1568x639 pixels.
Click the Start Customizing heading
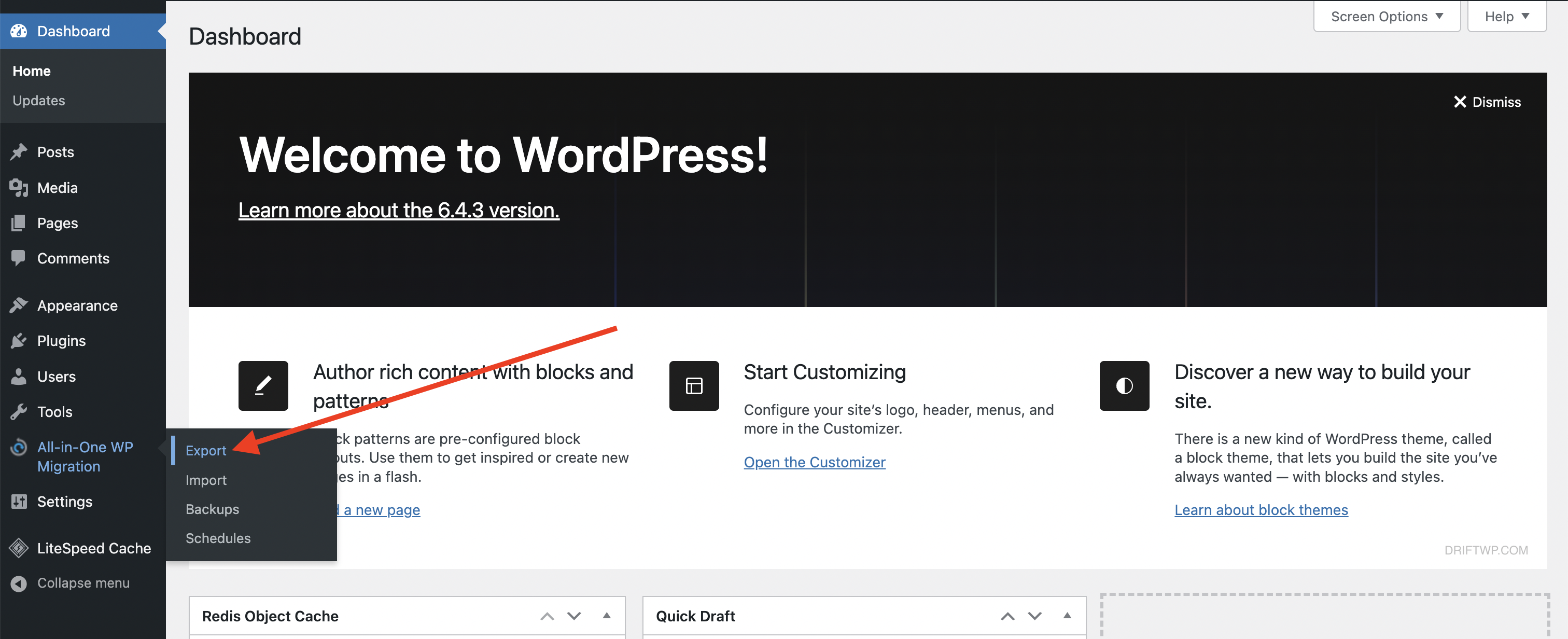825,372
